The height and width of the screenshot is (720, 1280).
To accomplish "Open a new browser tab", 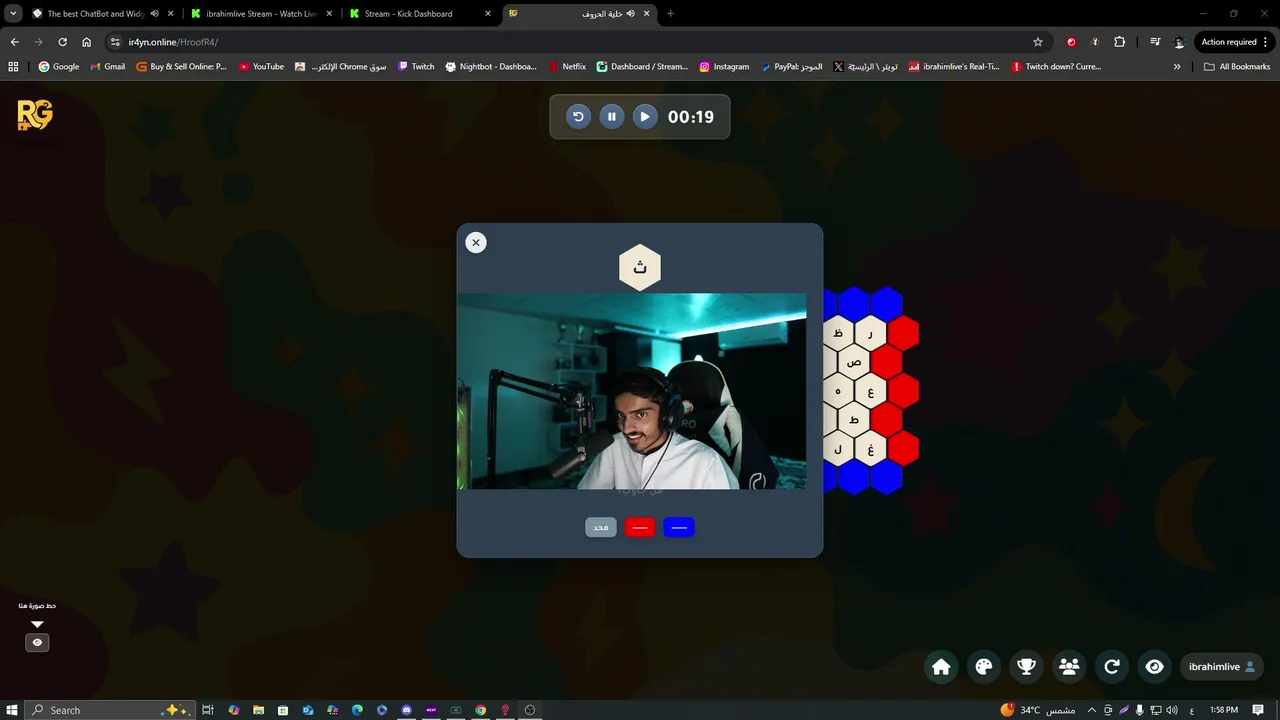I will click(x=670, y=14).
